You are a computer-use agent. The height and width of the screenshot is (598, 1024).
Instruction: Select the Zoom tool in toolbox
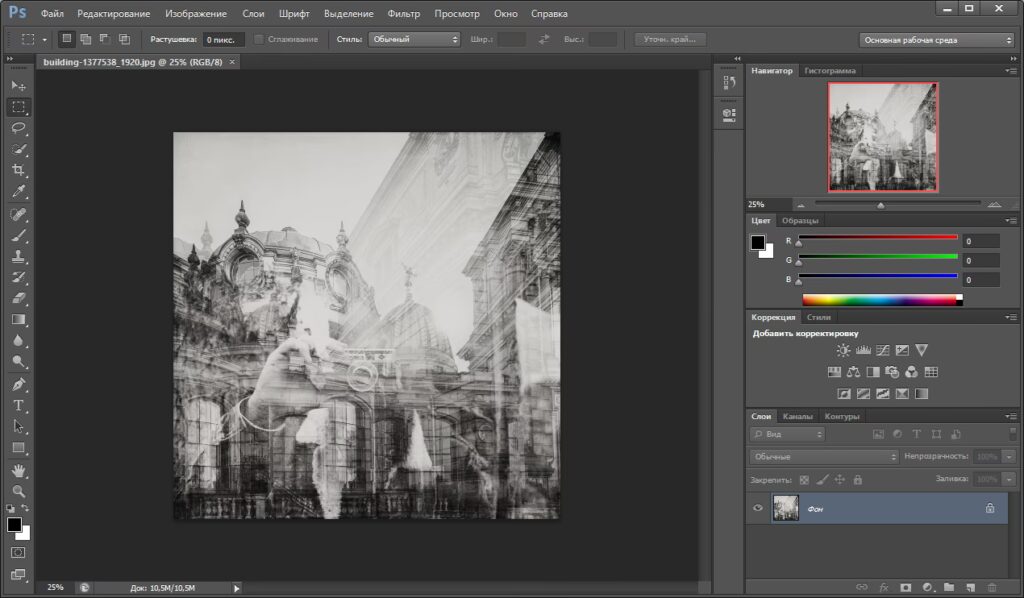click(x=18, y=490)
